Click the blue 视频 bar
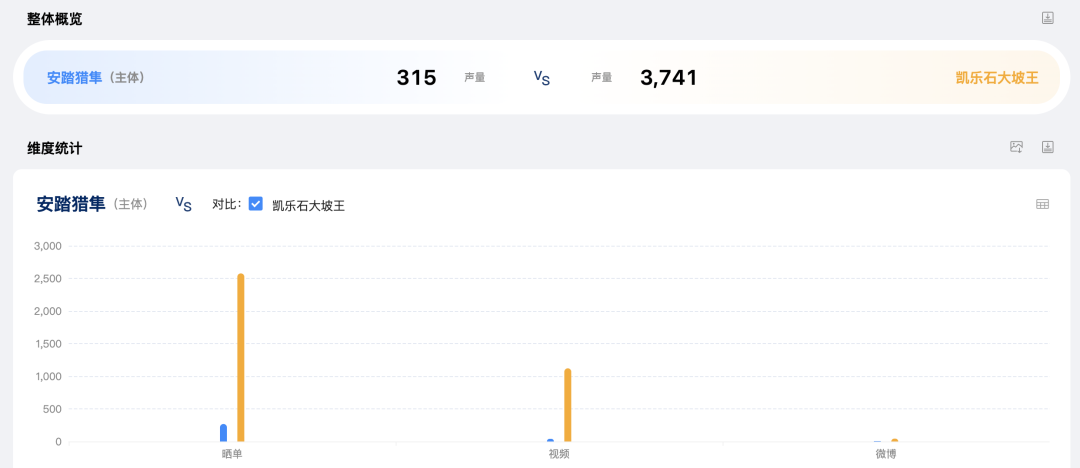The image size is (1080, 468). pos(550,440)
